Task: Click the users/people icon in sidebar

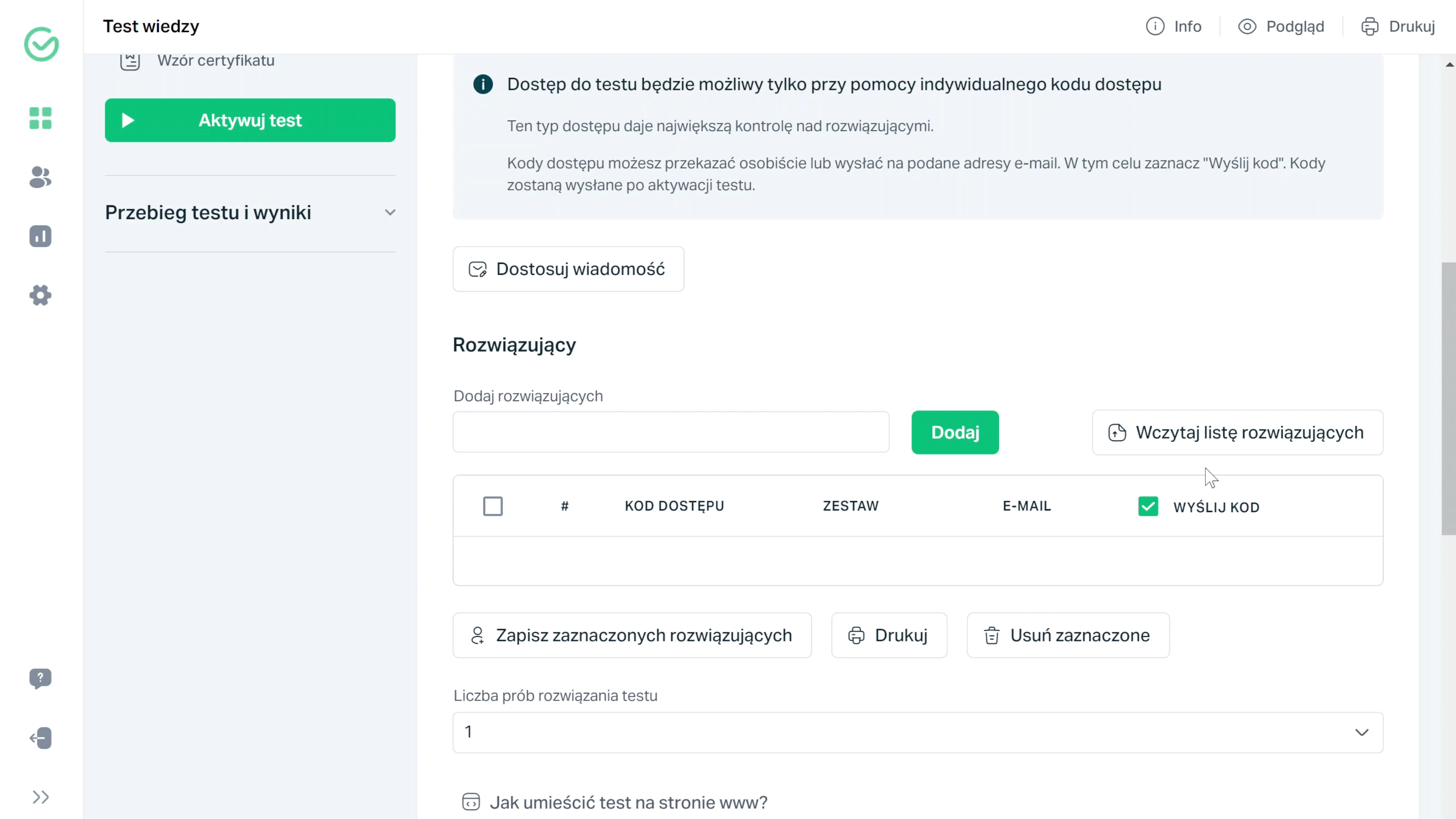Action: (x=41, y=178)
